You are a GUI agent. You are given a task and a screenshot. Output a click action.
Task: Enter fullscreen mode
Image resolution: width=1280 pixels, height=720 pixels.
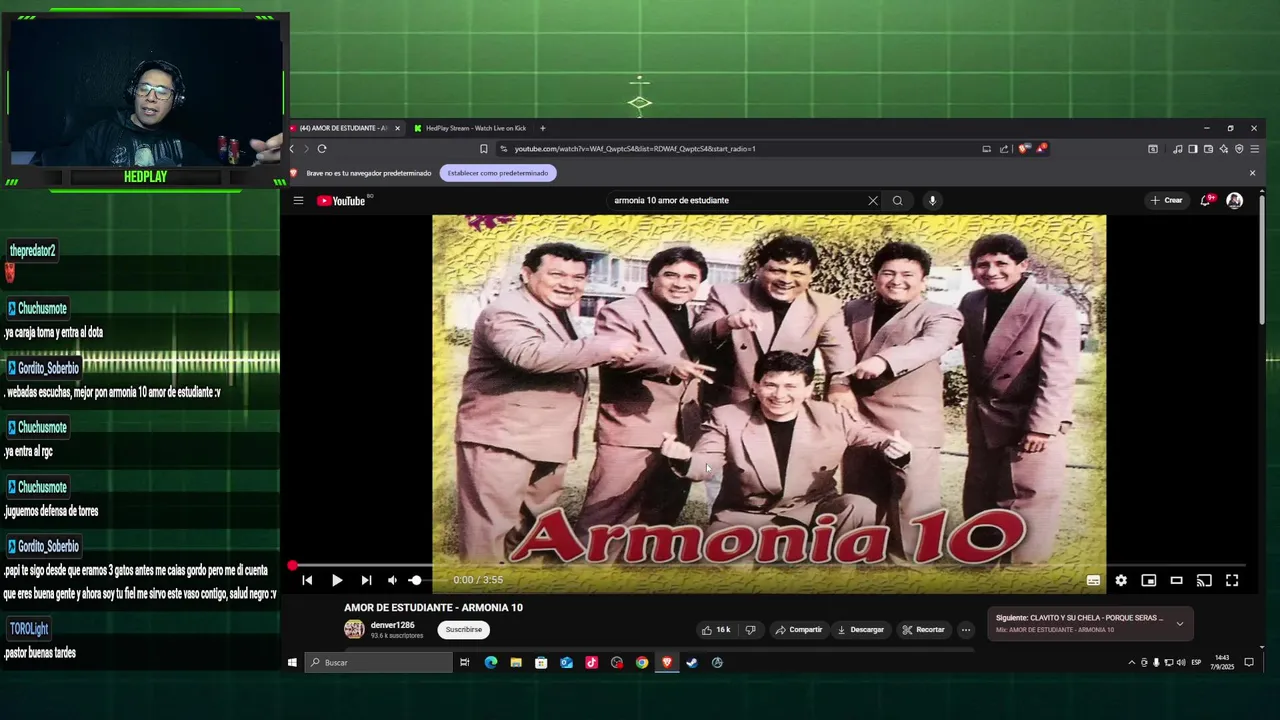pyautogui.click(x=1232, y=580)
